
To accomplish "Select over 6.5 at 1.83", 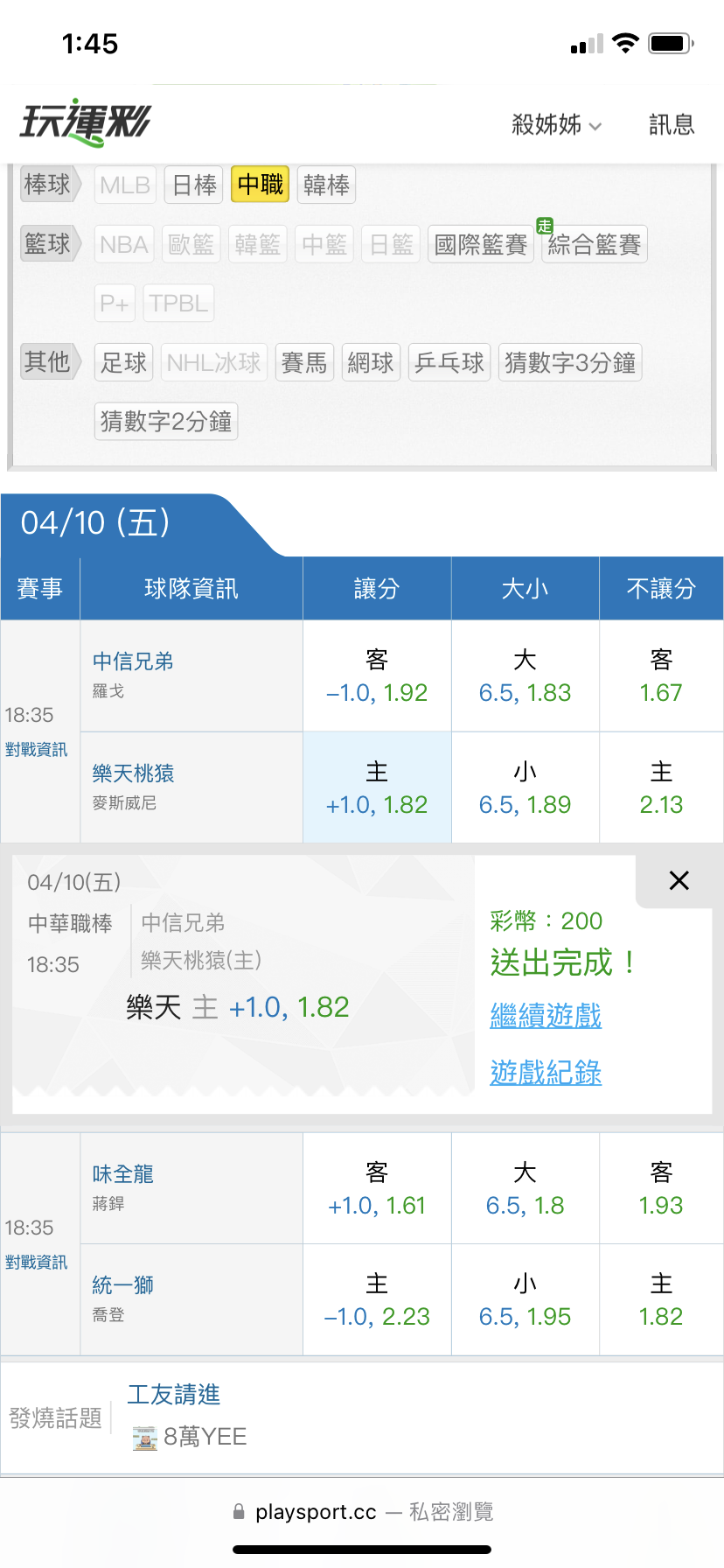I will (525, 675).
